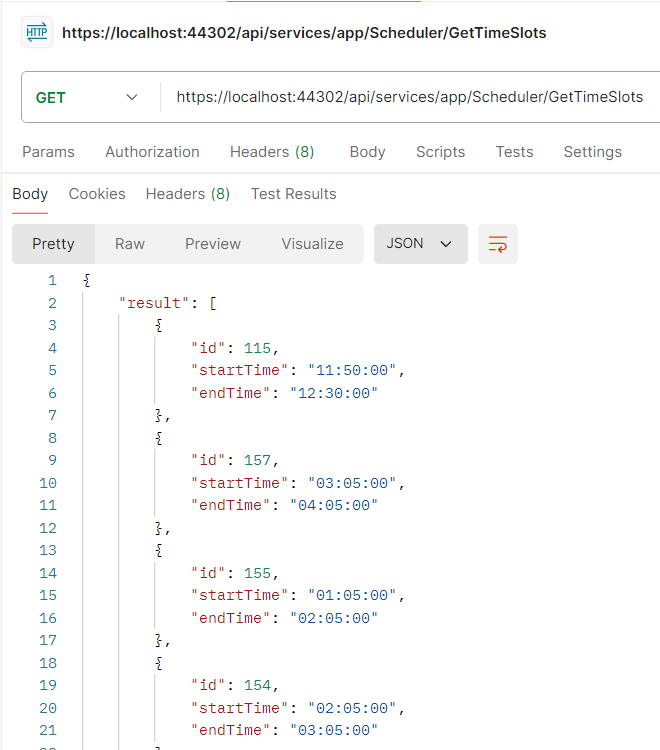The image size is (660, 750).
Task: Click the HTTP request type icon
Action: [37, 33]
